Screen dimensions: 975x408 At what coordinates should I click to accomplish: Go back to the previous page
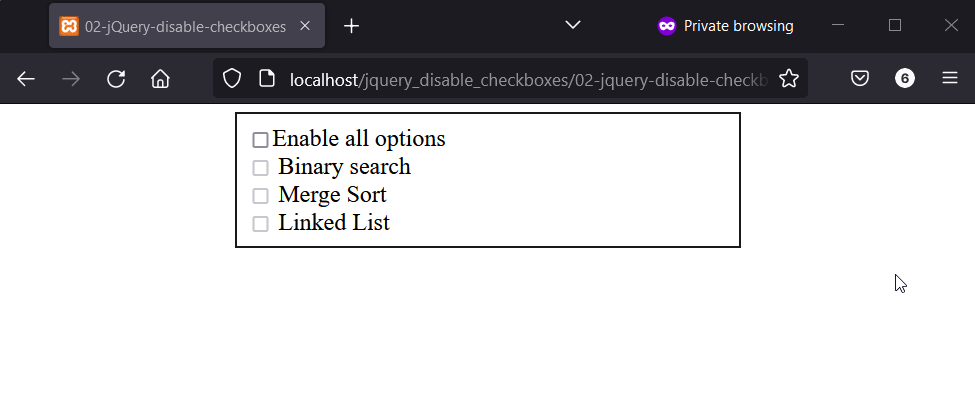click(x=26, y=79)
